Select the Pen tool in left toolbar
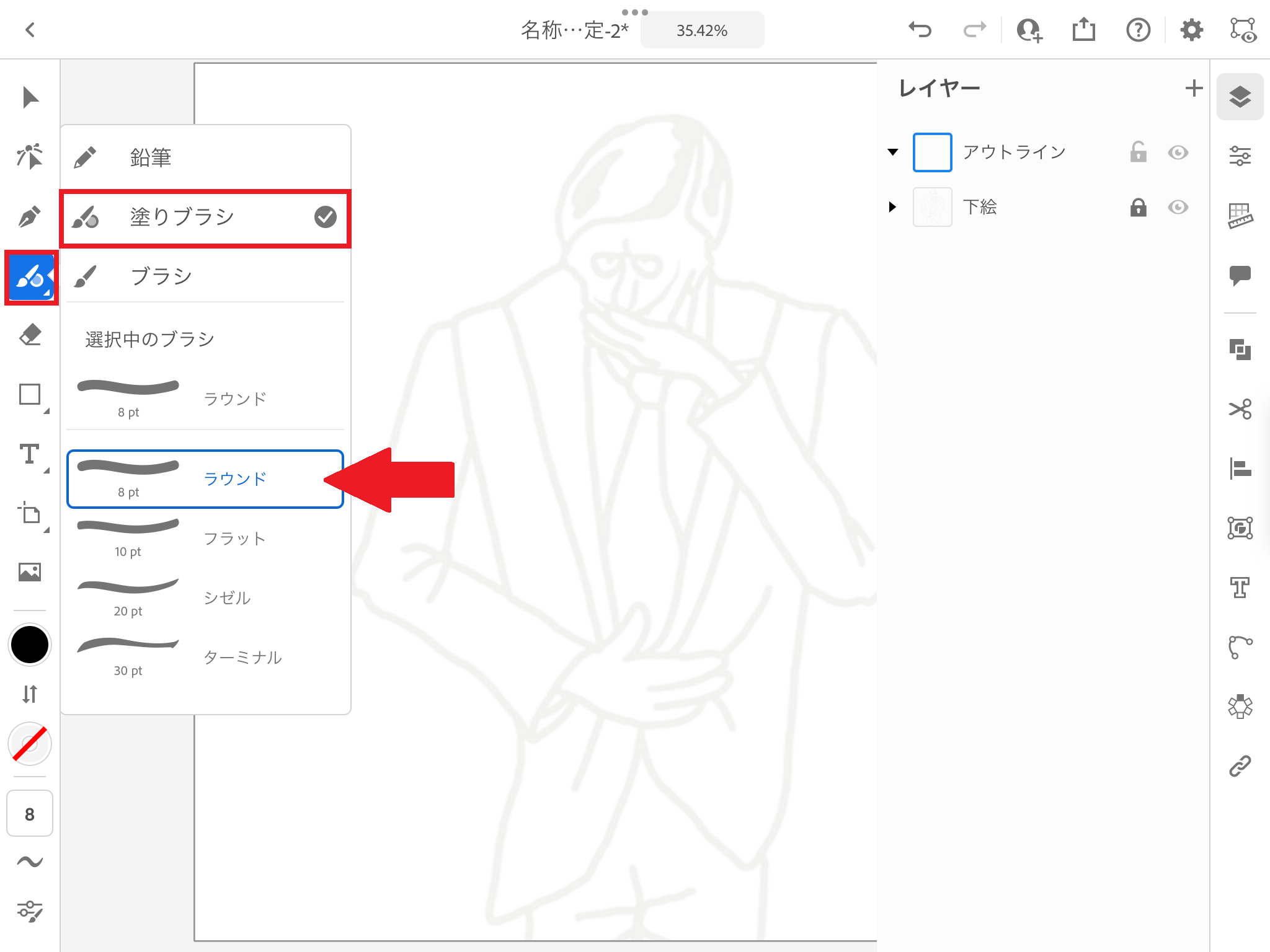 click(x=30, y=216)
